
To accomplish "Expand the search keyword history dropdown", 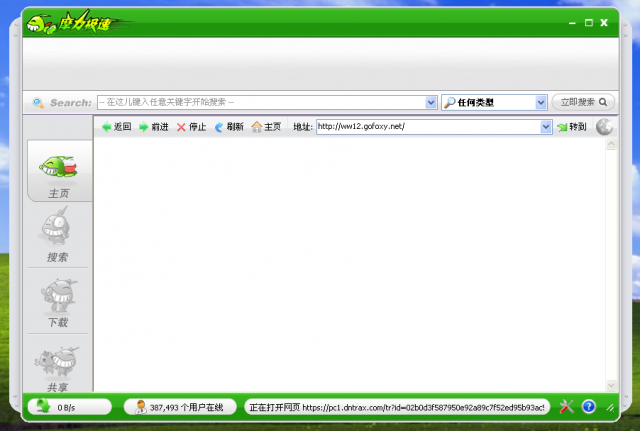I will coord(431,102).
